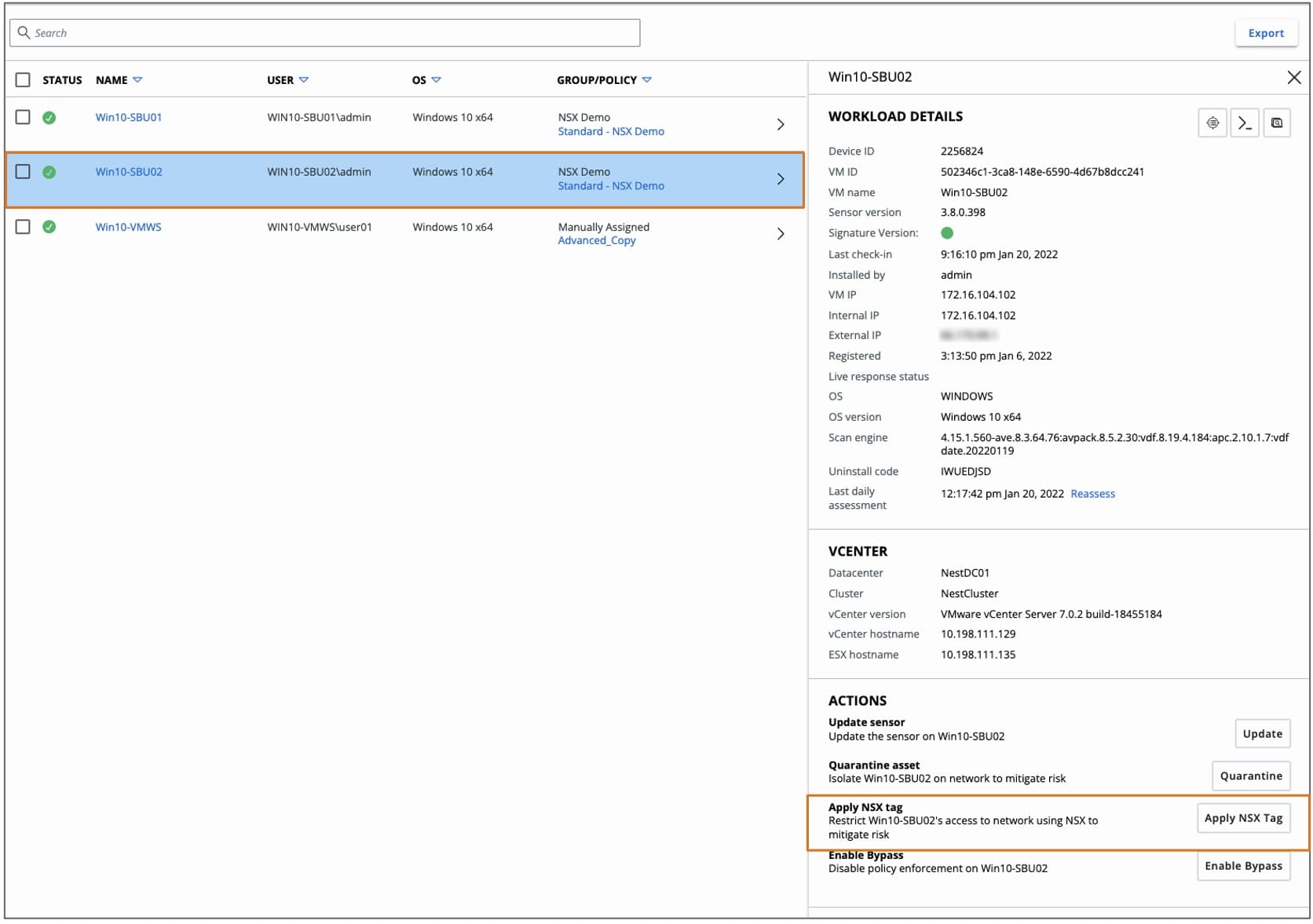
Task: Select the Win10-SBU01 row checkbox
Action: [x=23, y=117]
